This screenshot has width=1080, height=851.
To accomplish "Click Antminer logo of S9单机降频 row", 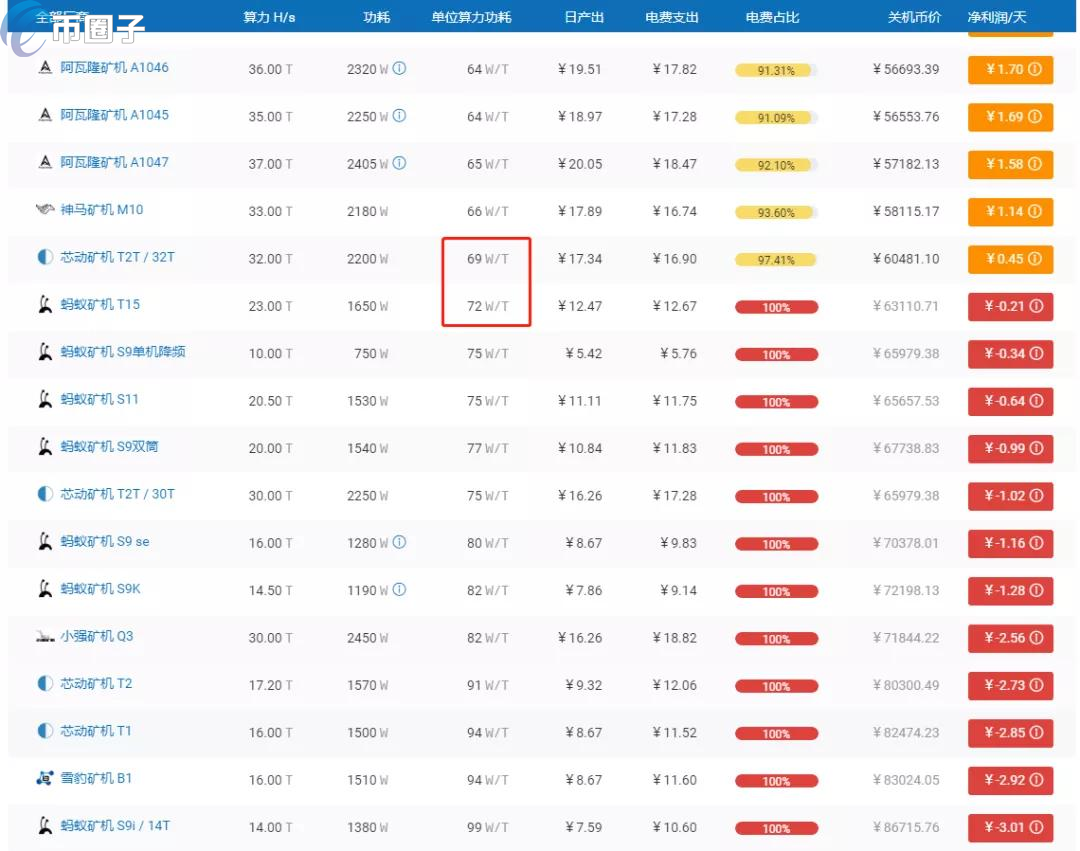I will [45, 352].
